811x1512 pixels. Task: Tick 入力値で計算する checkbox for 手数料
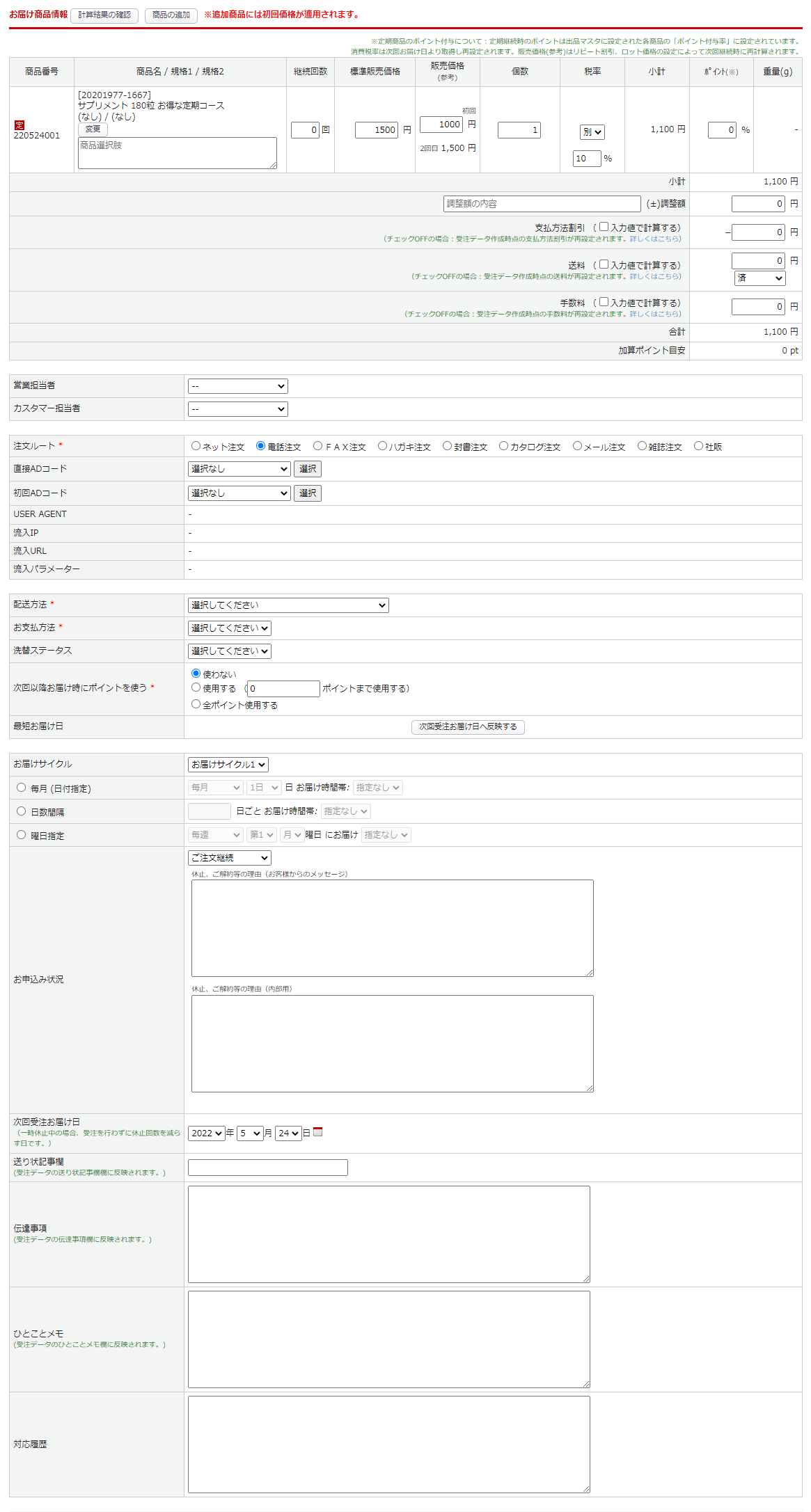click(x=604, y=302)
